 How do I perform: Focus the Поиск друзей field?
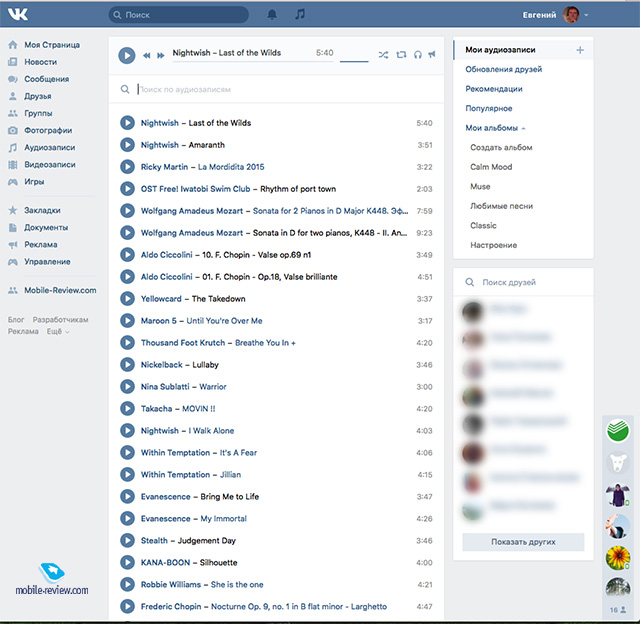523,282
